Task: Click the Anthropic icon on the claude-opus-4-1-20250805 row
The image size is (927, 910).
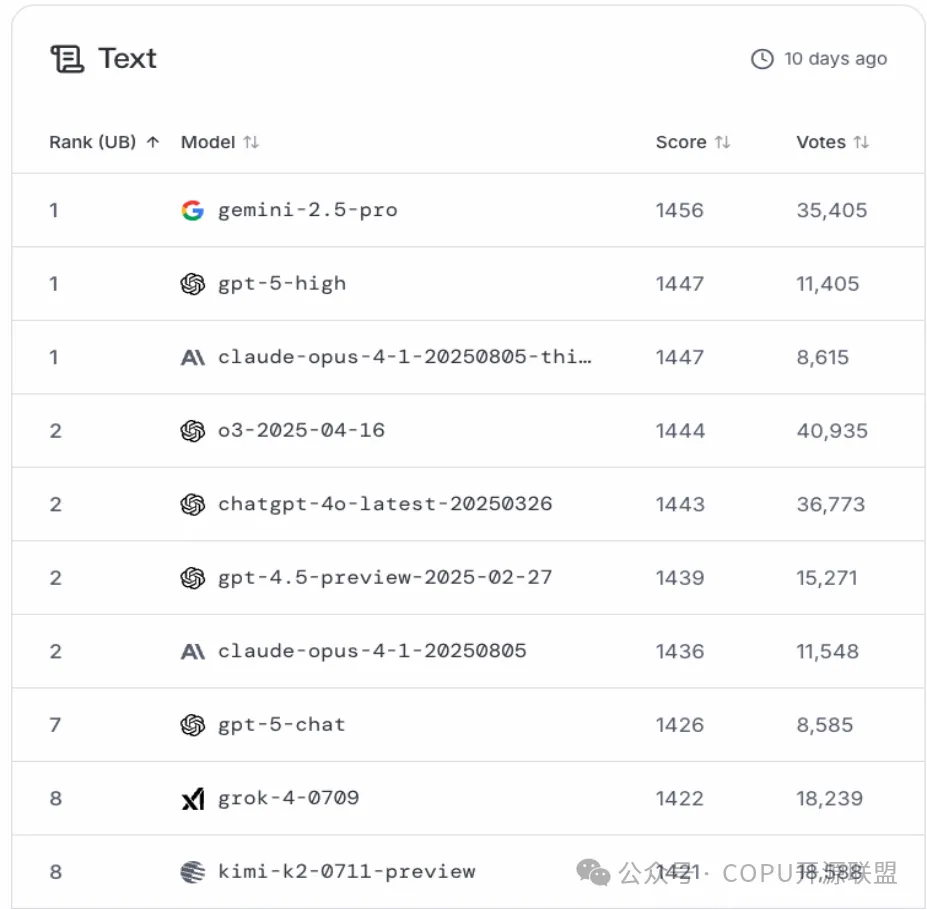Action: pos(192,651)
